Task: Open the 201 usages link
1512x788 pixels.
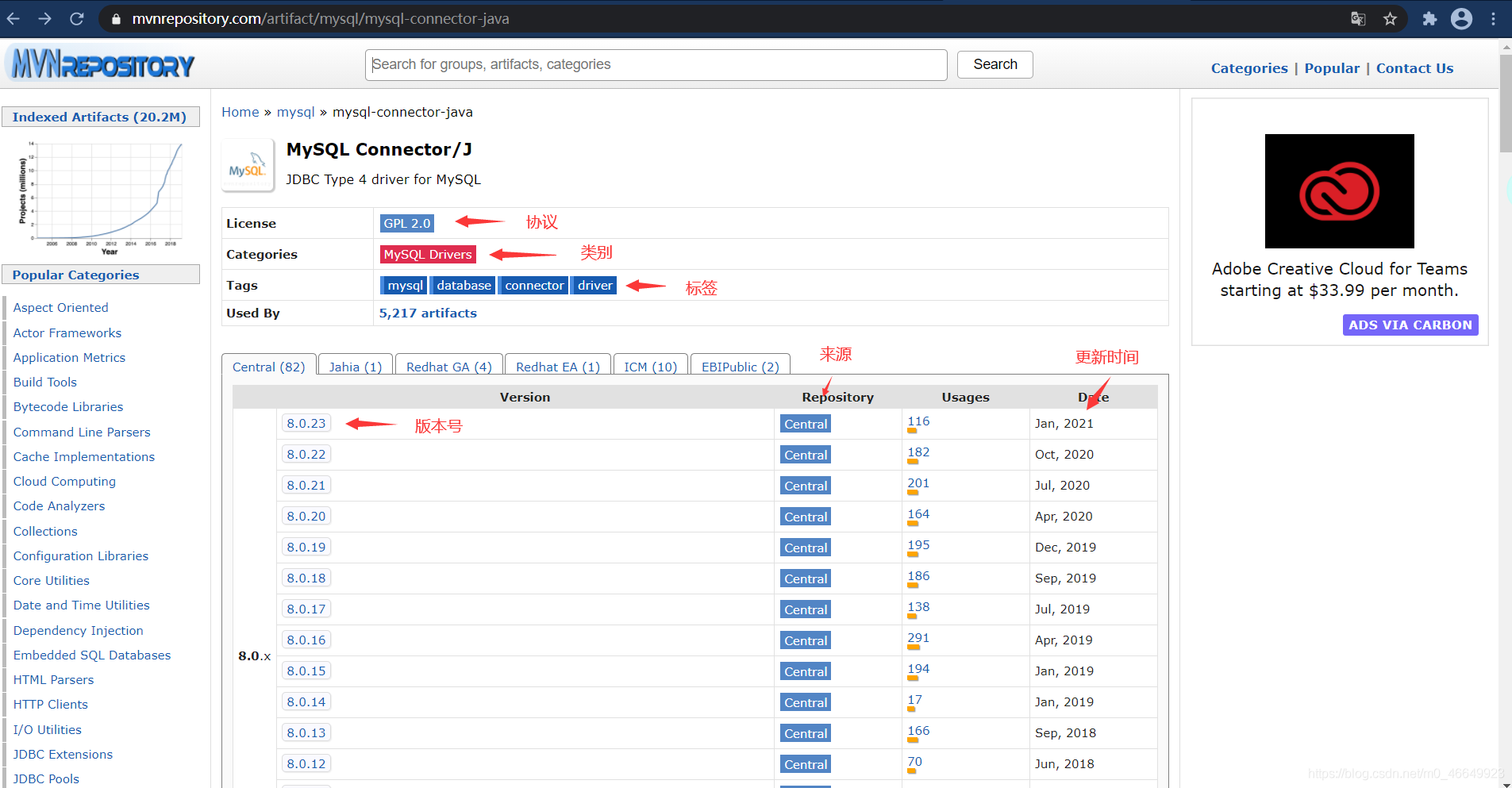Action: click(918, 483)
